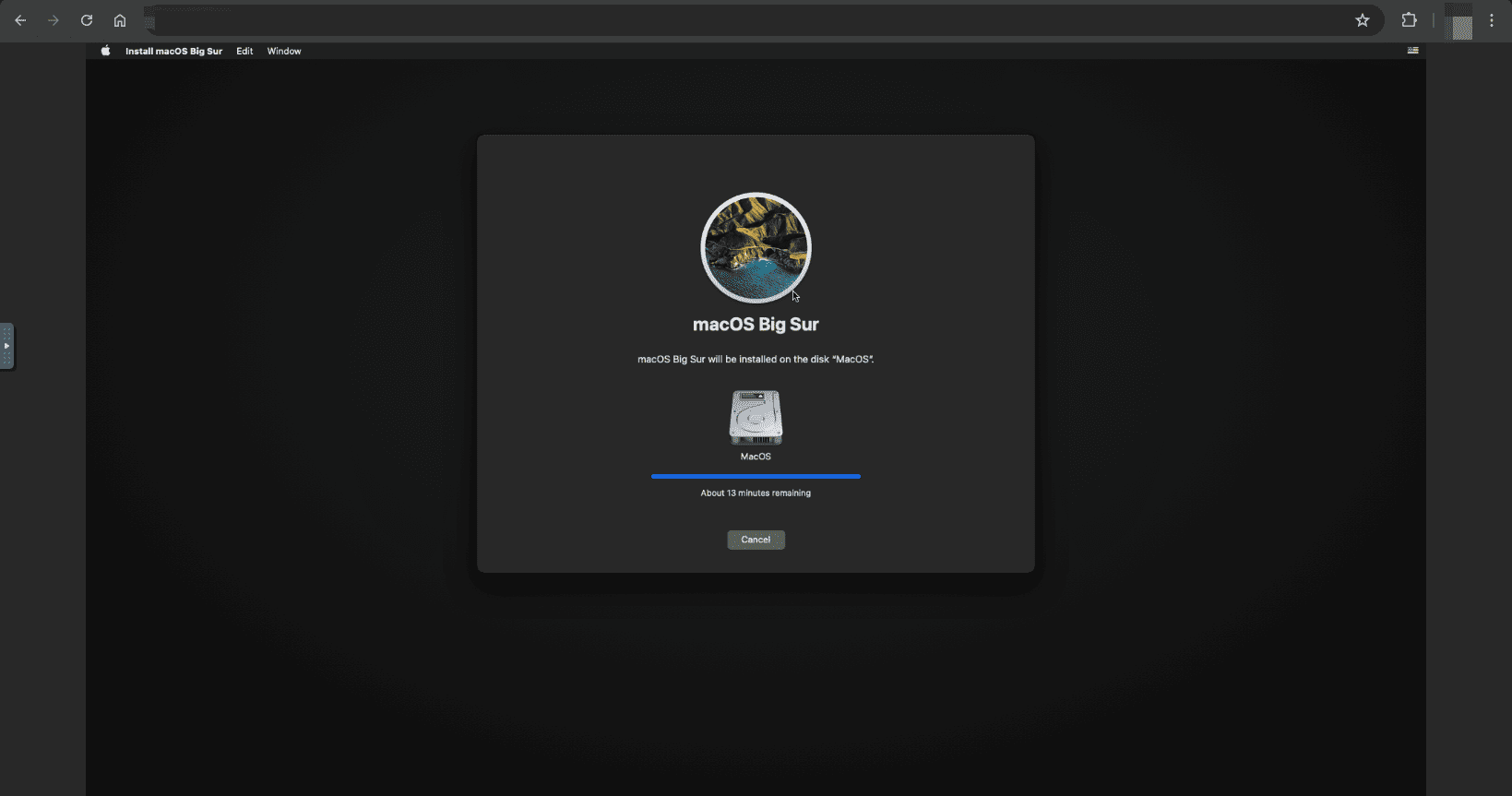Click the macOS Big Sur circular image
Viewport: 1512px width, 796px height.
[x=756, y=247]
